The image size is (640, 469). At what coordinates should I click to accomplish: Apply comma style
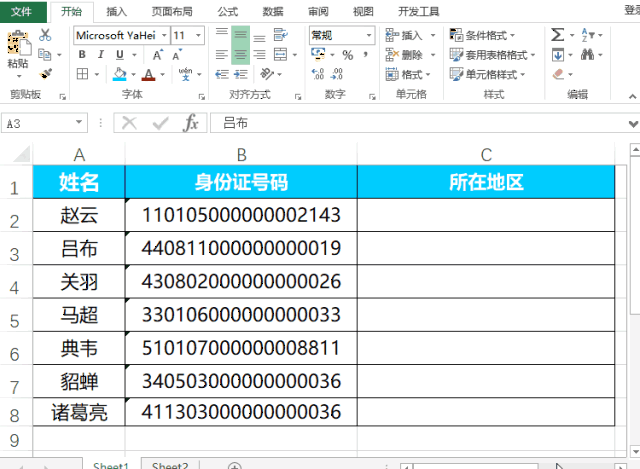[x=366, y=54]
